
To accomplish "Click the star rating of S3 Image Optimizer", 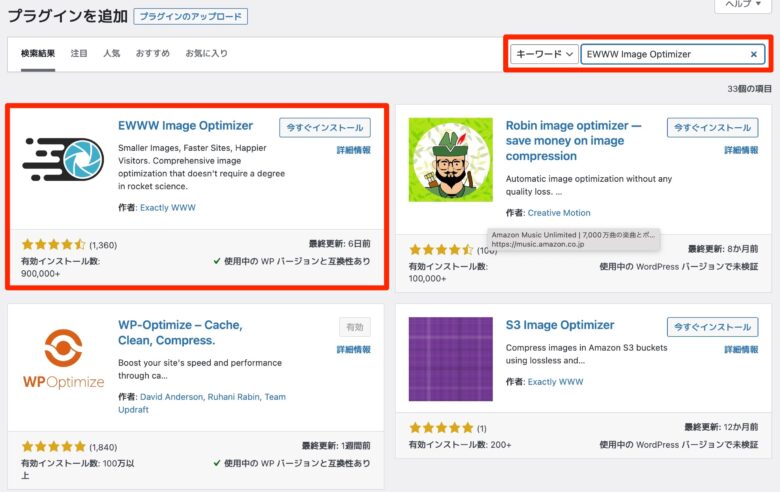I will [x=441, y=428].
